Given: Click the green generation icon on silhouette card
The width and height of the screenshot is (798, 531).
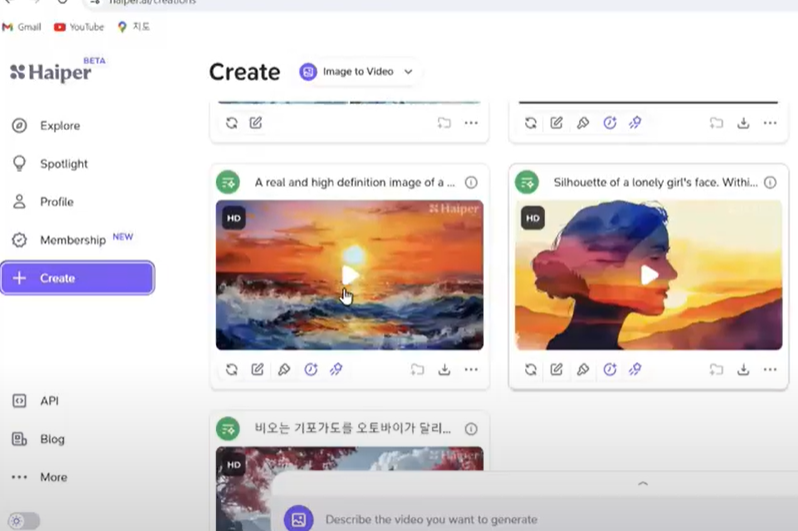Looking at the screenshot, I should click(527, 182).
